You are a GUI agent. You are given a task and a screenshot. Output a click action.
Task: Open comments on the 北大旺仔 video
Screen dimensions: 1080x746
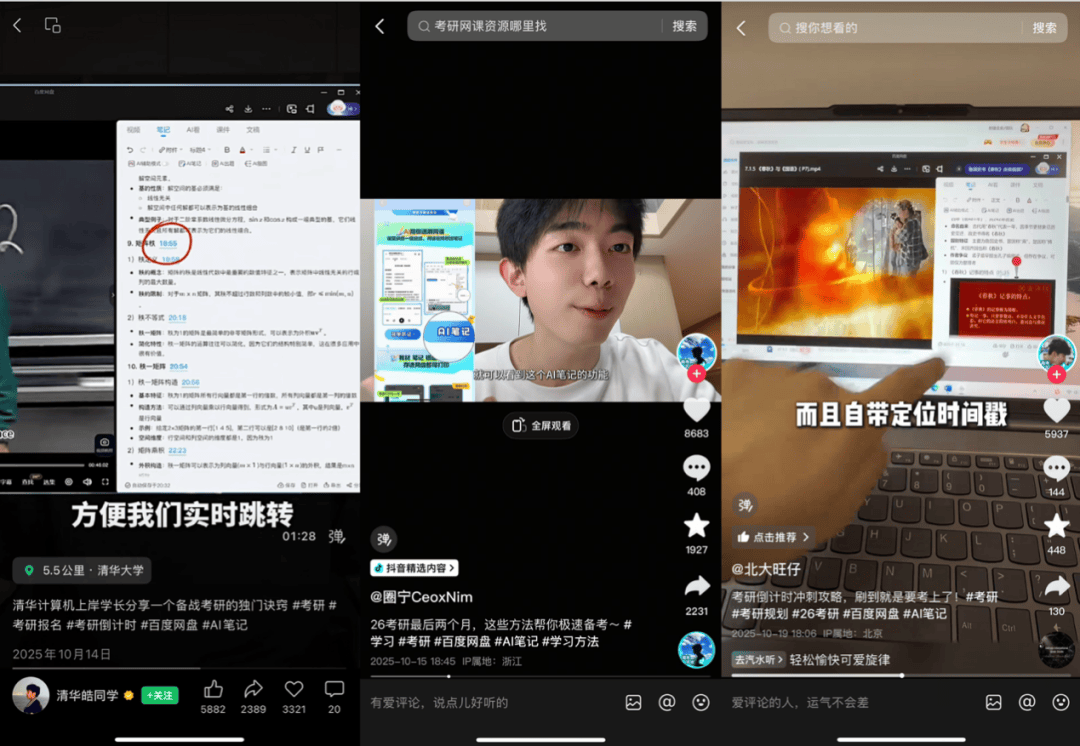tap(1056, 468)
